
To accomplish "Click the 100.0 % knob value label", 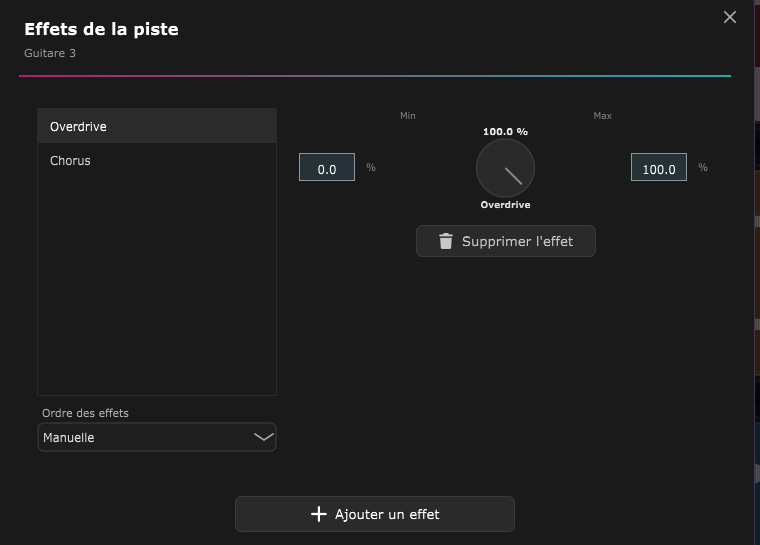I will (x=505, y=132).
